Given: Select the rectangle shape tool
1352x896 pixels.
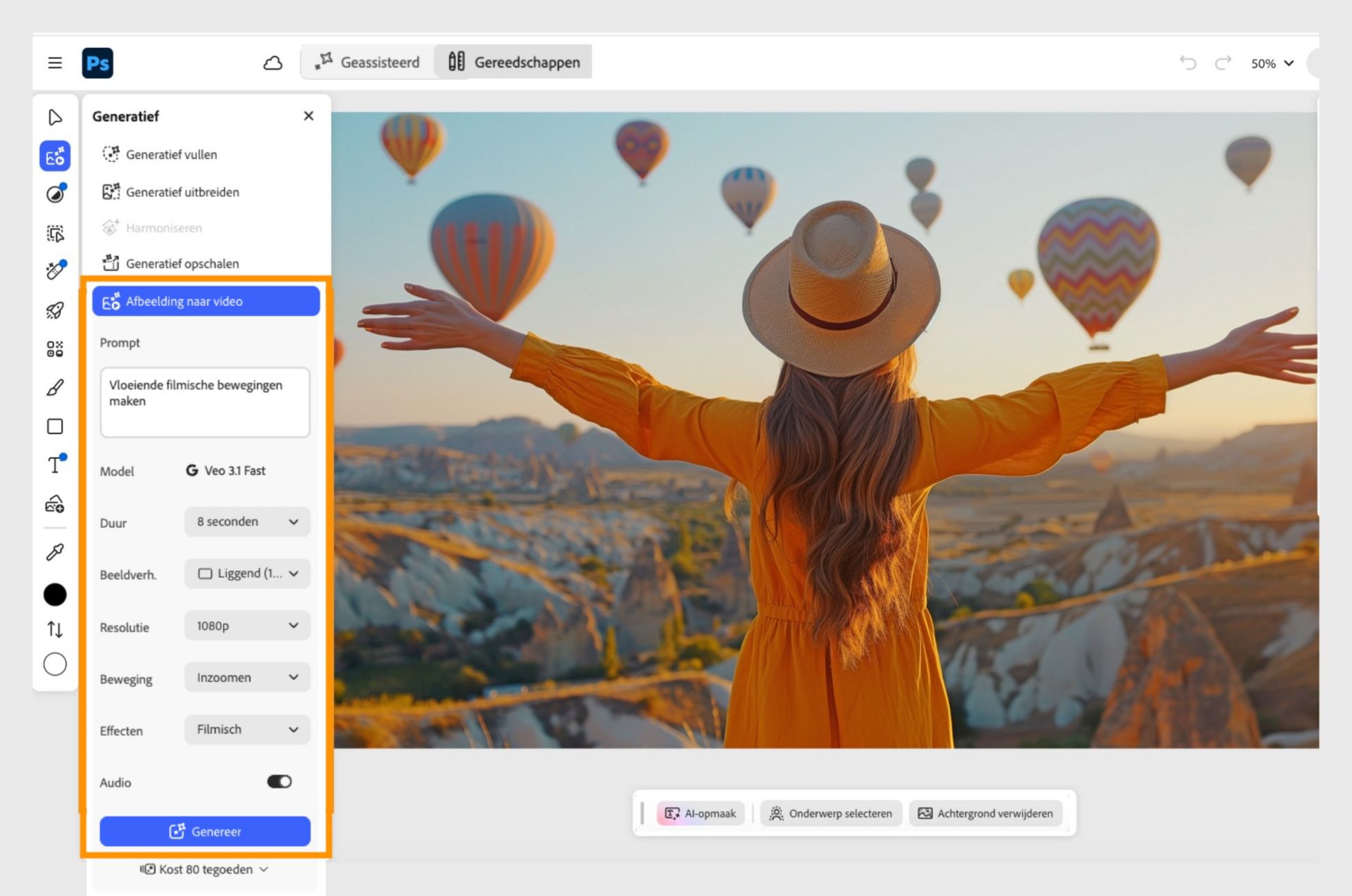Looking at the screenshot, I should [55, 427].
